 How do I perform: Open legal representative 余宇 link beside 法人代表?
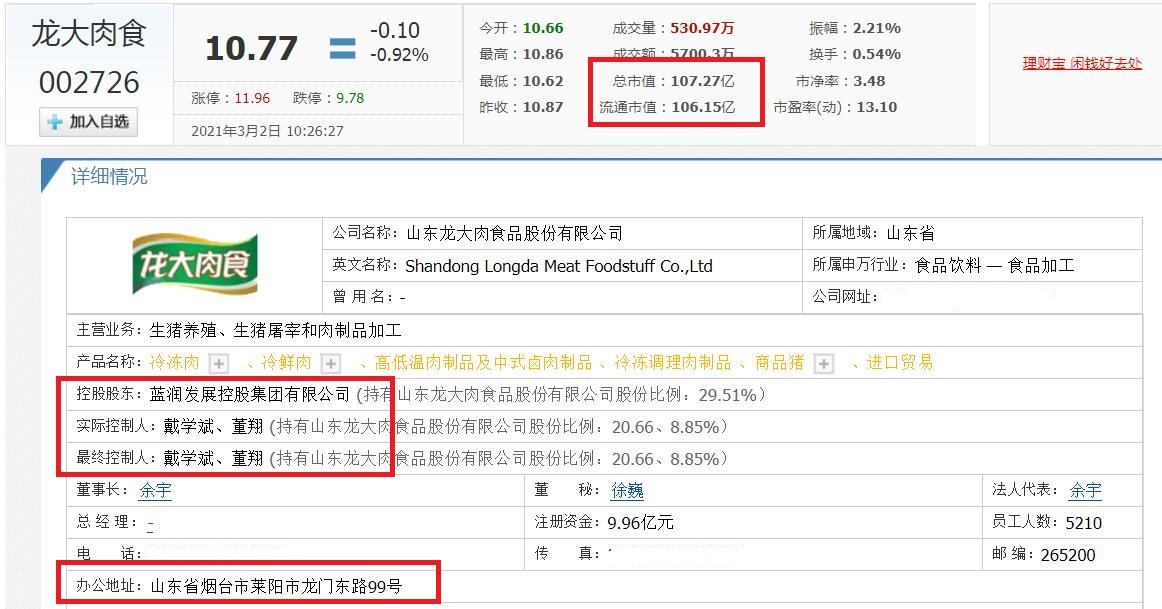1085,490
